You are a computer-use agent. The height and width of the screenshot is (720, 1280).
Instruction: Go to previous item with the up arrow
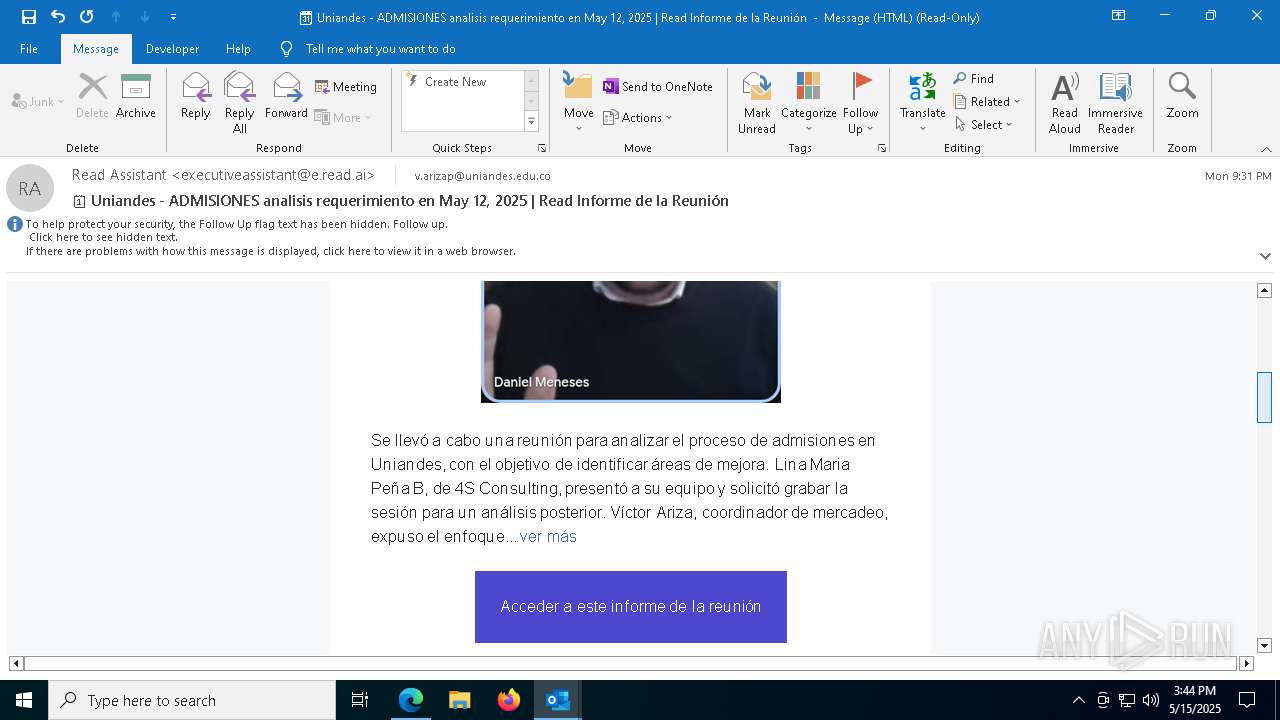pos(116,17)
